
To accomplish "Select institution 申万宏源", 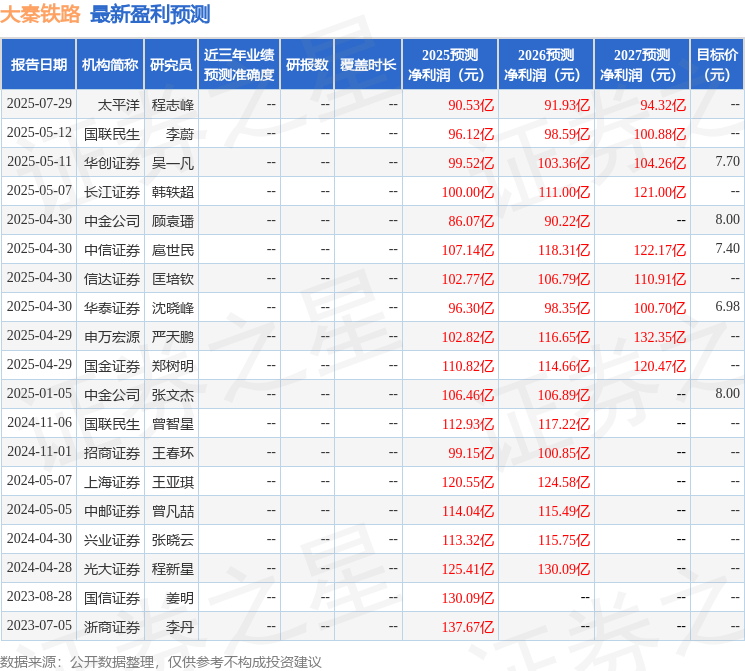I will click(112, 337).
